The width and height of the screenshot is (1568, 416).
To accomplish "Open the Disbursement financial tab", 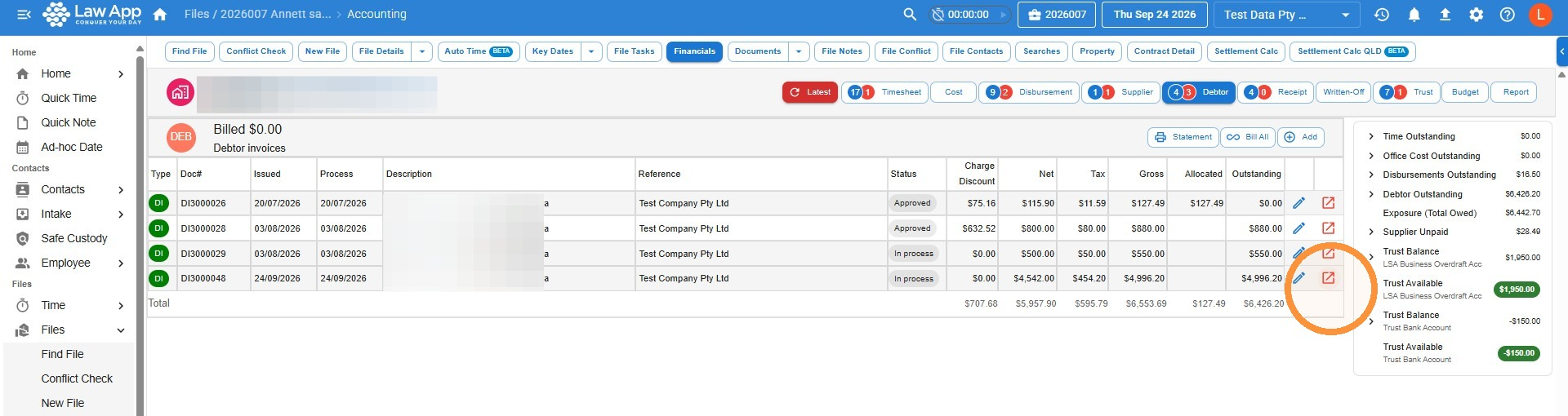I will pos(1029,92).
